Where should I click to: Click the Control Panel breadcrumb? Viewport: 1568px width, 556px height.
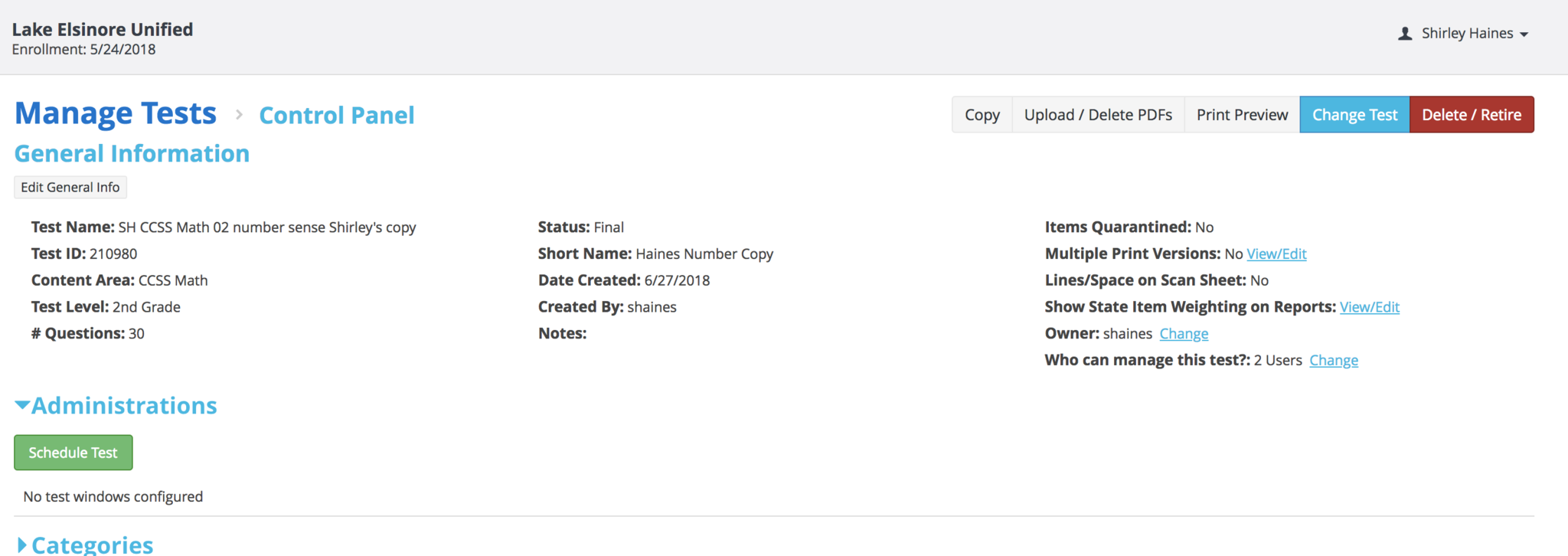[x=336, y=116]
